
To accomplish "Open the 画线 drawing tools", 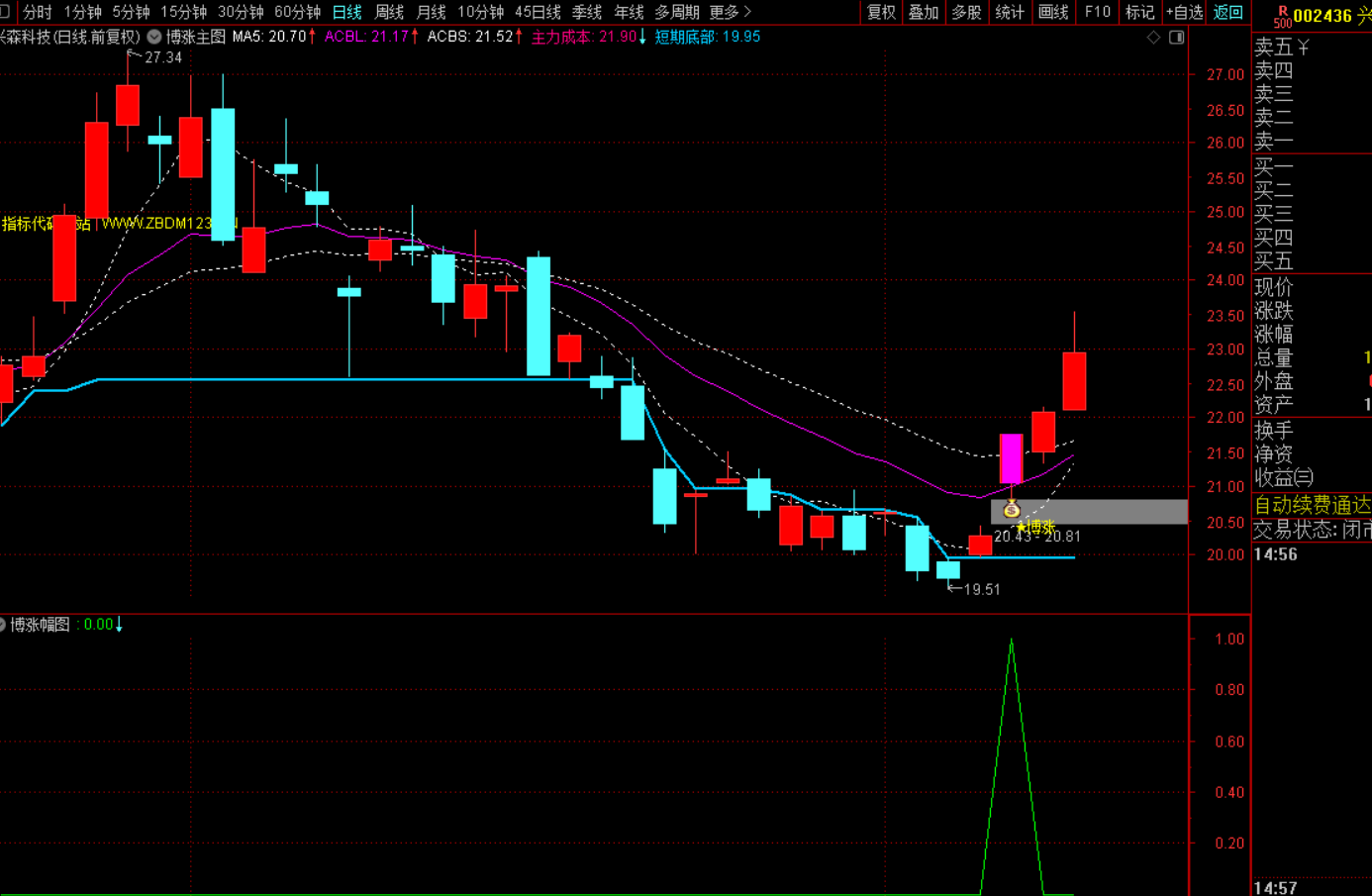I will pos(1053,12).
